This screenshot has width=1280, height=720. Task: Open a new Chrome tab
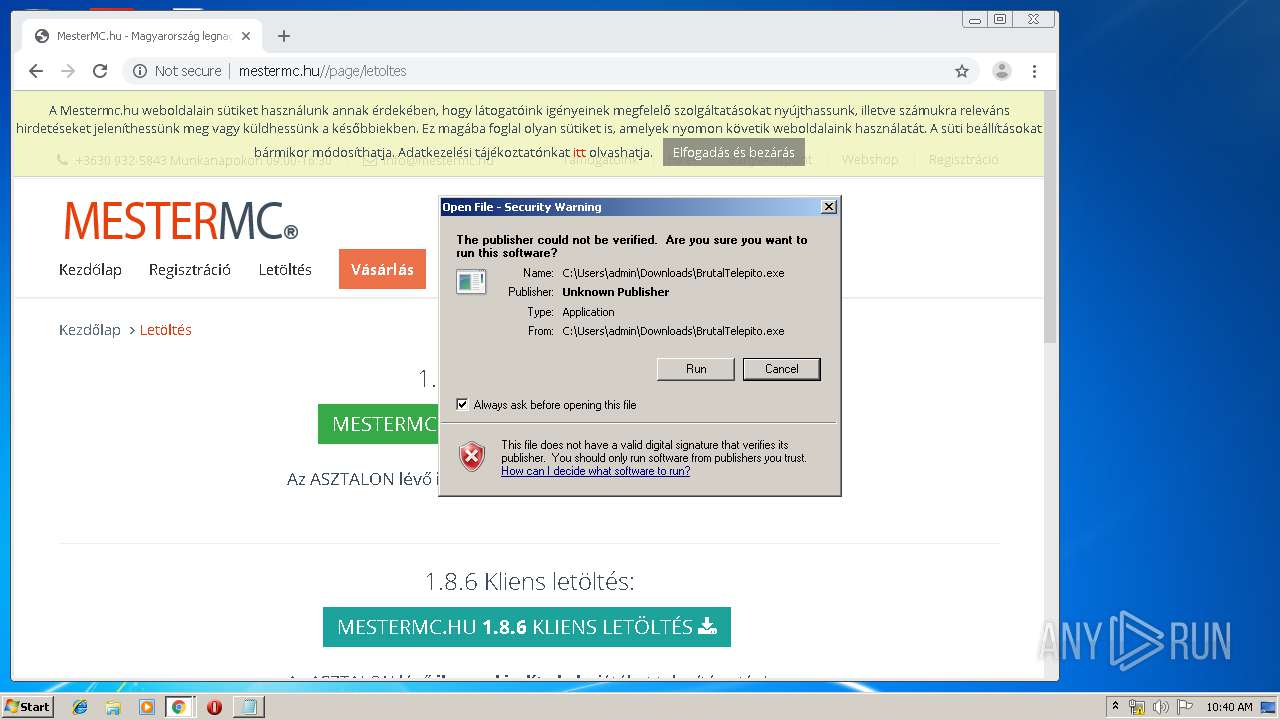tap(284, 36)
